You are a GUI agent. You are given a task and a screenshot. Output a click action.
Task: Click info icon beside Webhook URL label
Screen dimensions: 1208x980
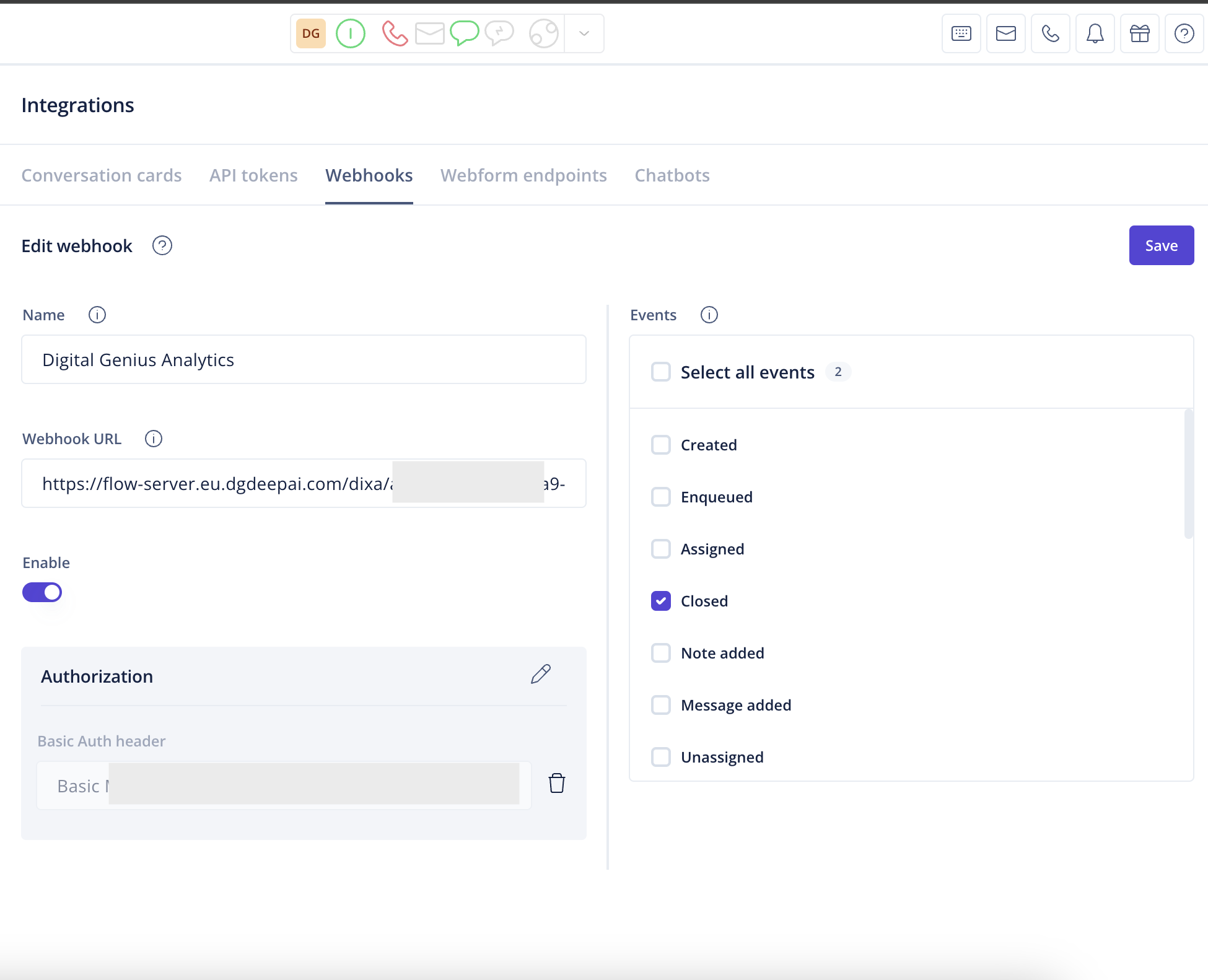pos(154,439)
